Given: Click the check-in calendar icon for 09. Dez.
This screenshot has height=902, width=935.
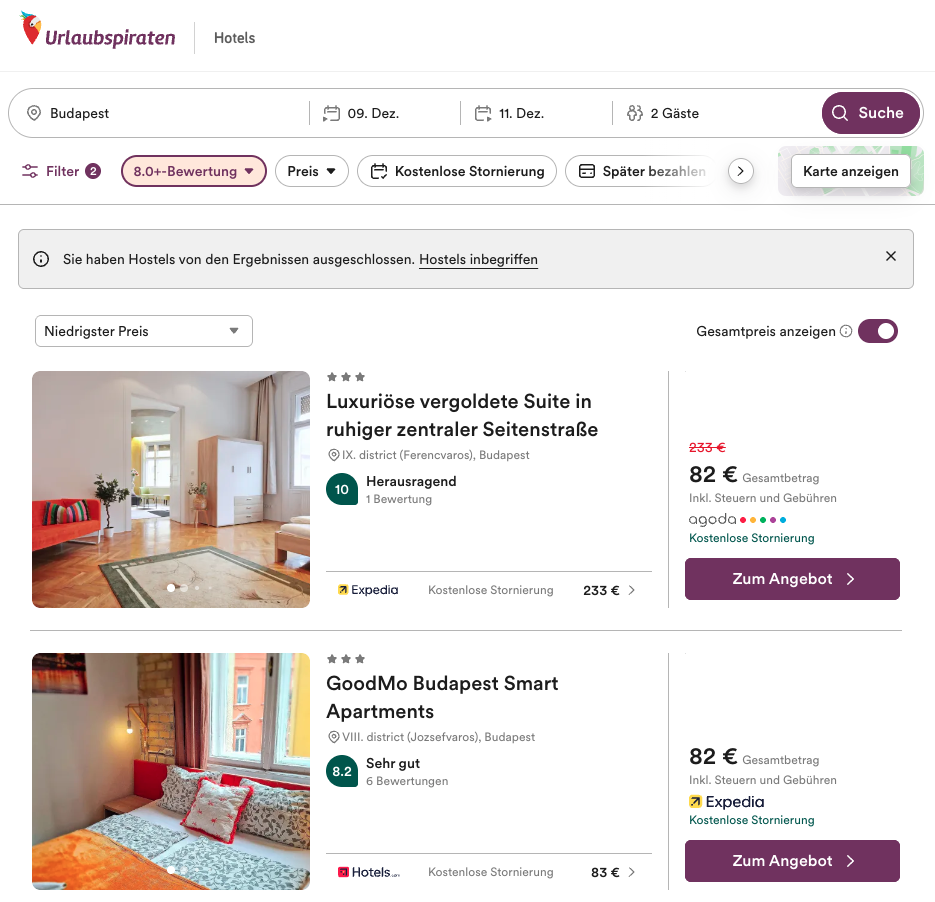Looking at the screenshot, I should click(332, 114).
